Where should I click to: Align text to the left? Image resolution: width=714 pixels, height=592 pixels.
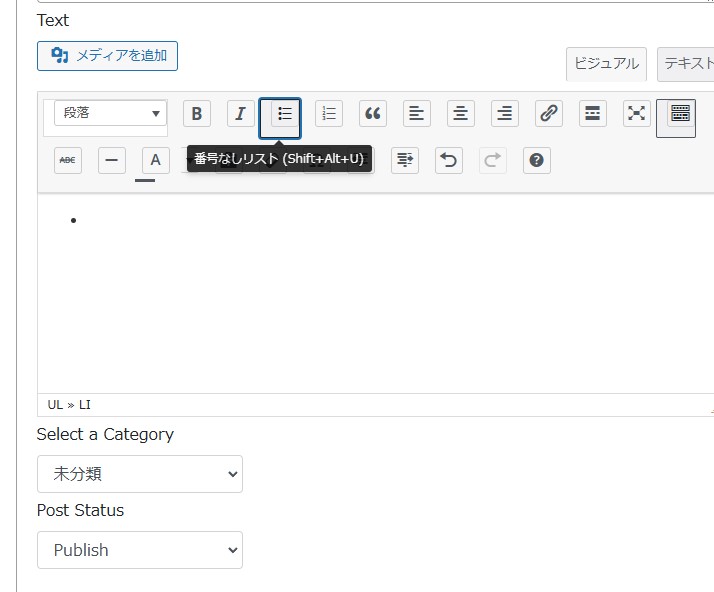(x=417, y=114)
